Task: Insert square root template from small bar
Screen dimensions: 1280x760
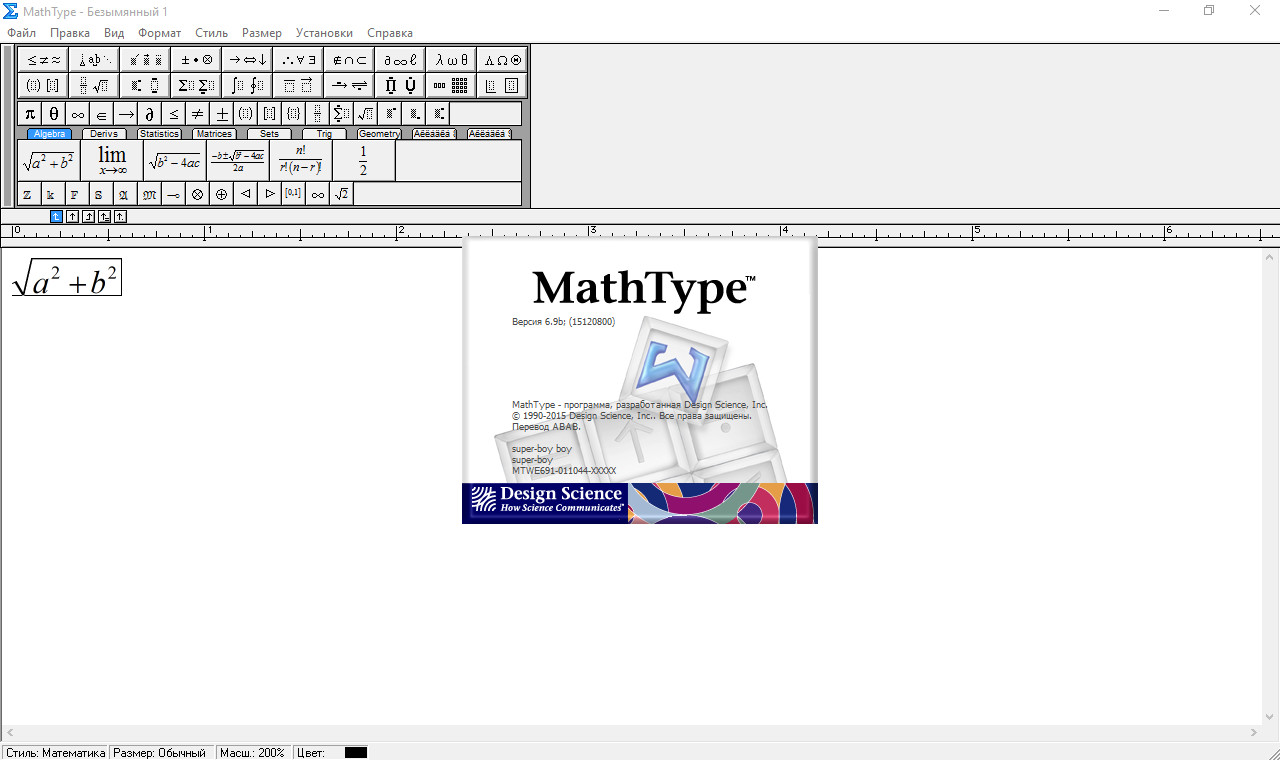Action: click(366, 114)
